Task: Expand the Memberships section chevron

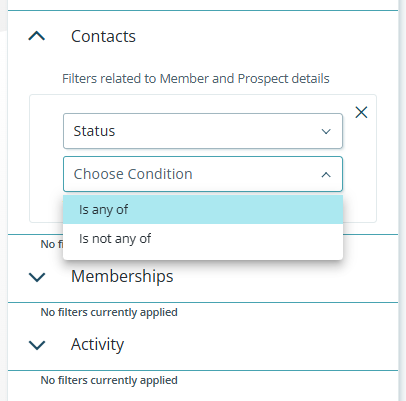Action: click(x=37, y=277)
